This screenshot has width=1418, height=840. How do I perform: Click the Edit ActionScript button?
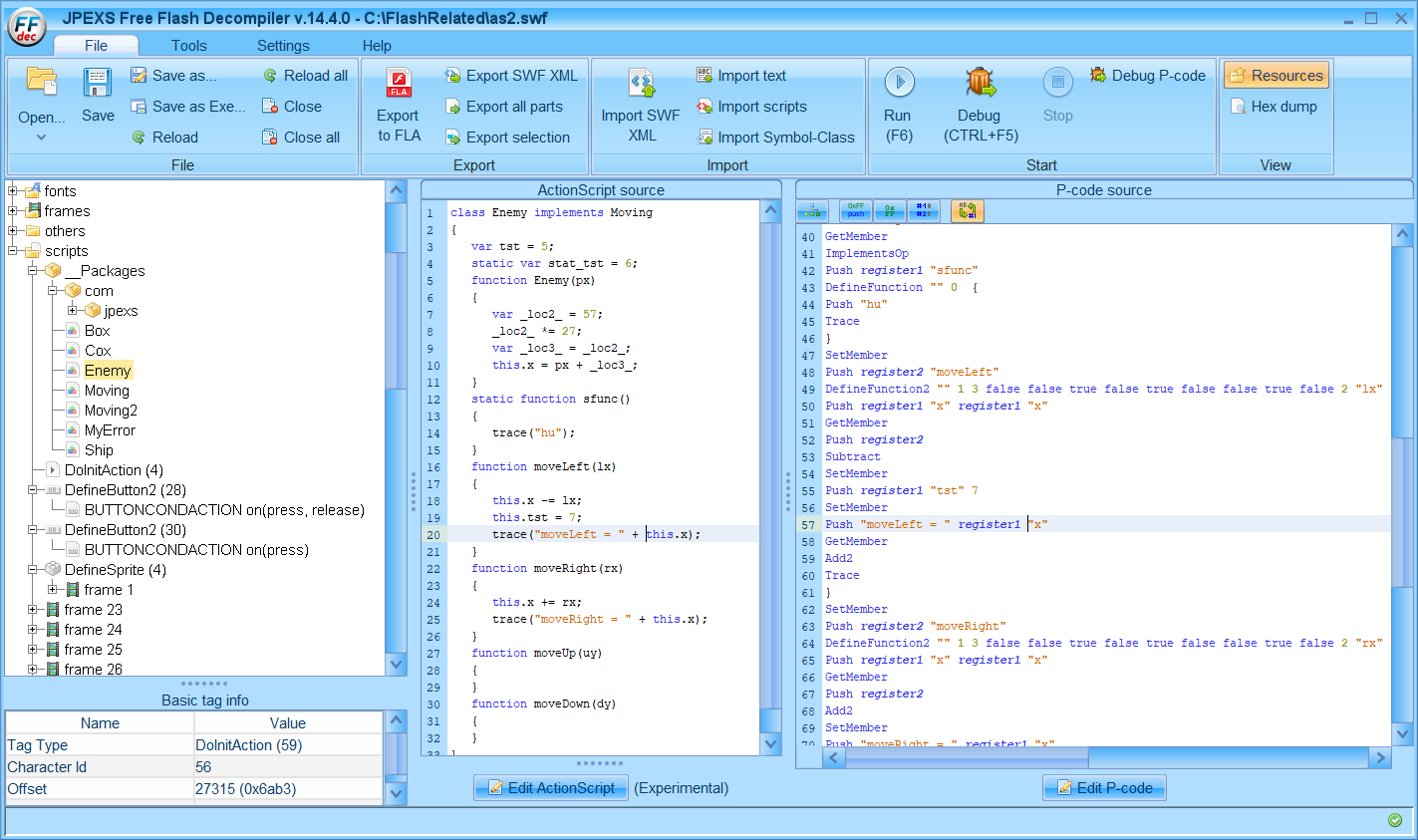[x=551, y=788]
